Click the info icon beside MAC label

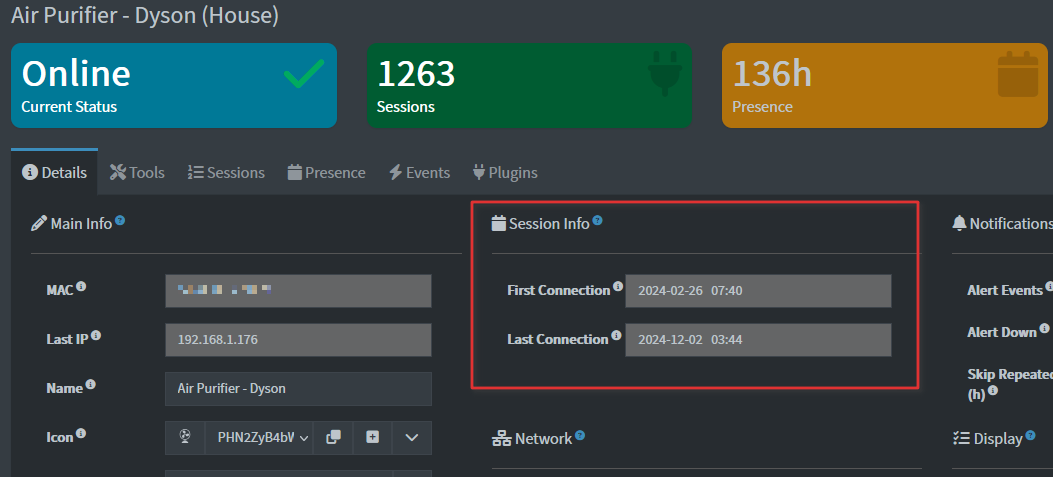coord(81,287)
